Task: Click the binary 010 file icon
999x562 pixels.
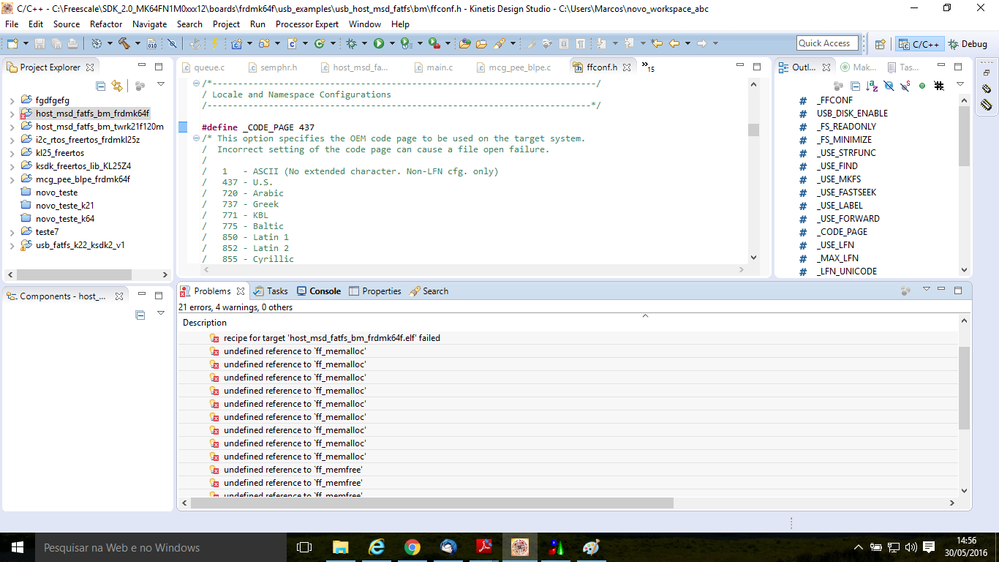Action: 152,43
